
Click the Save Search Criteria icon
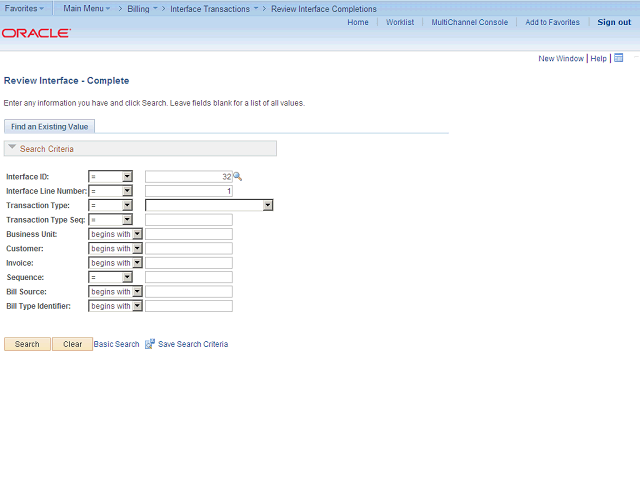click(150, 344)
